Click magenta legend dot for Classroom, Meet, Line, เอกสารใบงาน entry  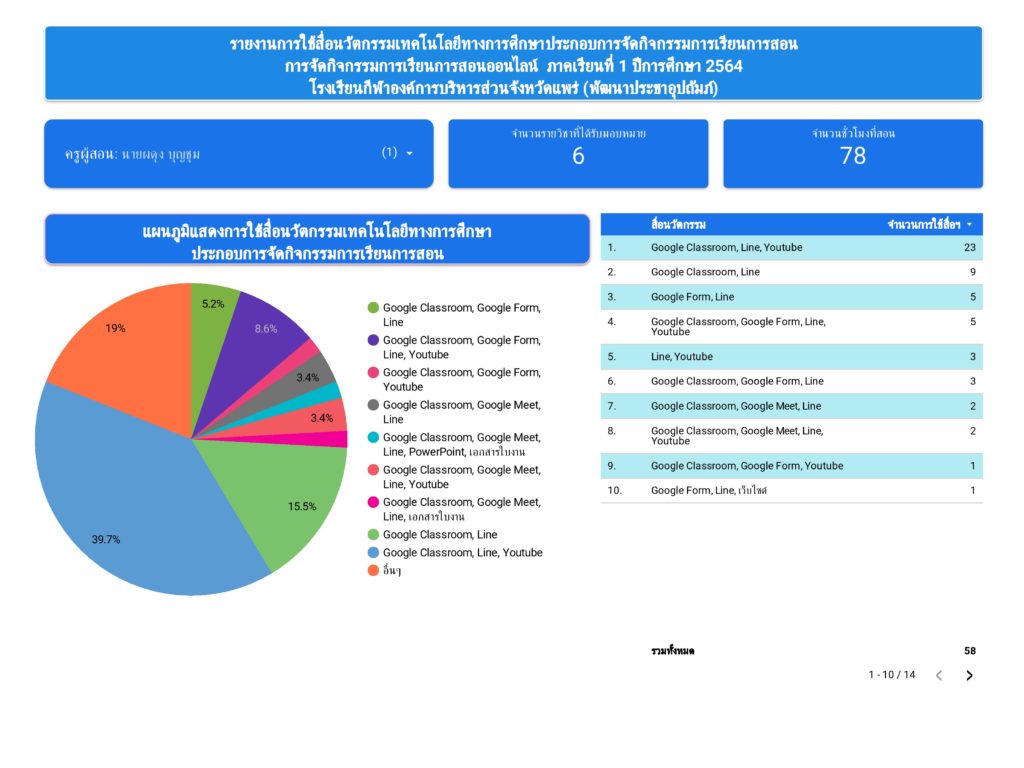tap(374, 502)
